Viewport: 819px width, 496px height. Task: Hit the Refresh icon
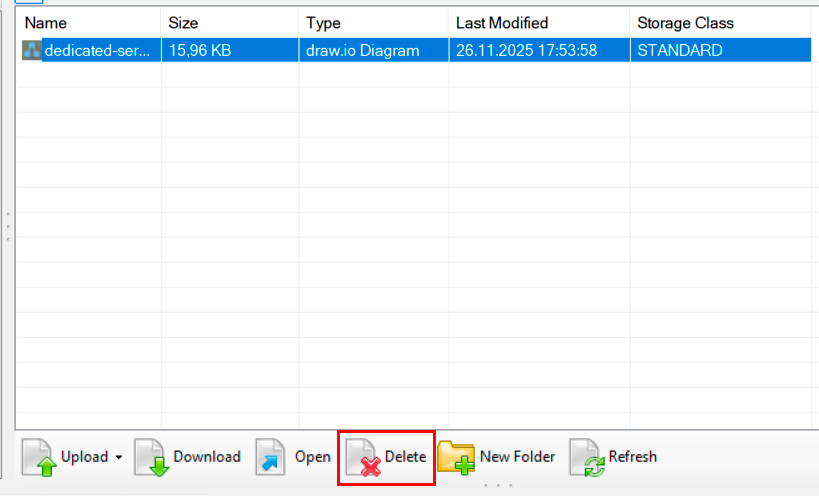[x=586, y=457]
